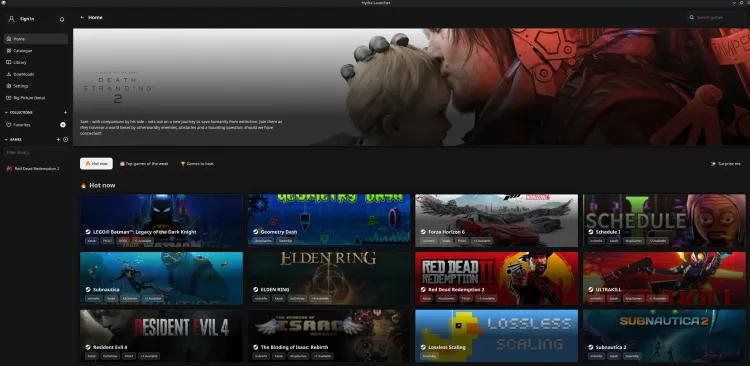Click the Hydra app icon in the title bar

pos(4,3)
